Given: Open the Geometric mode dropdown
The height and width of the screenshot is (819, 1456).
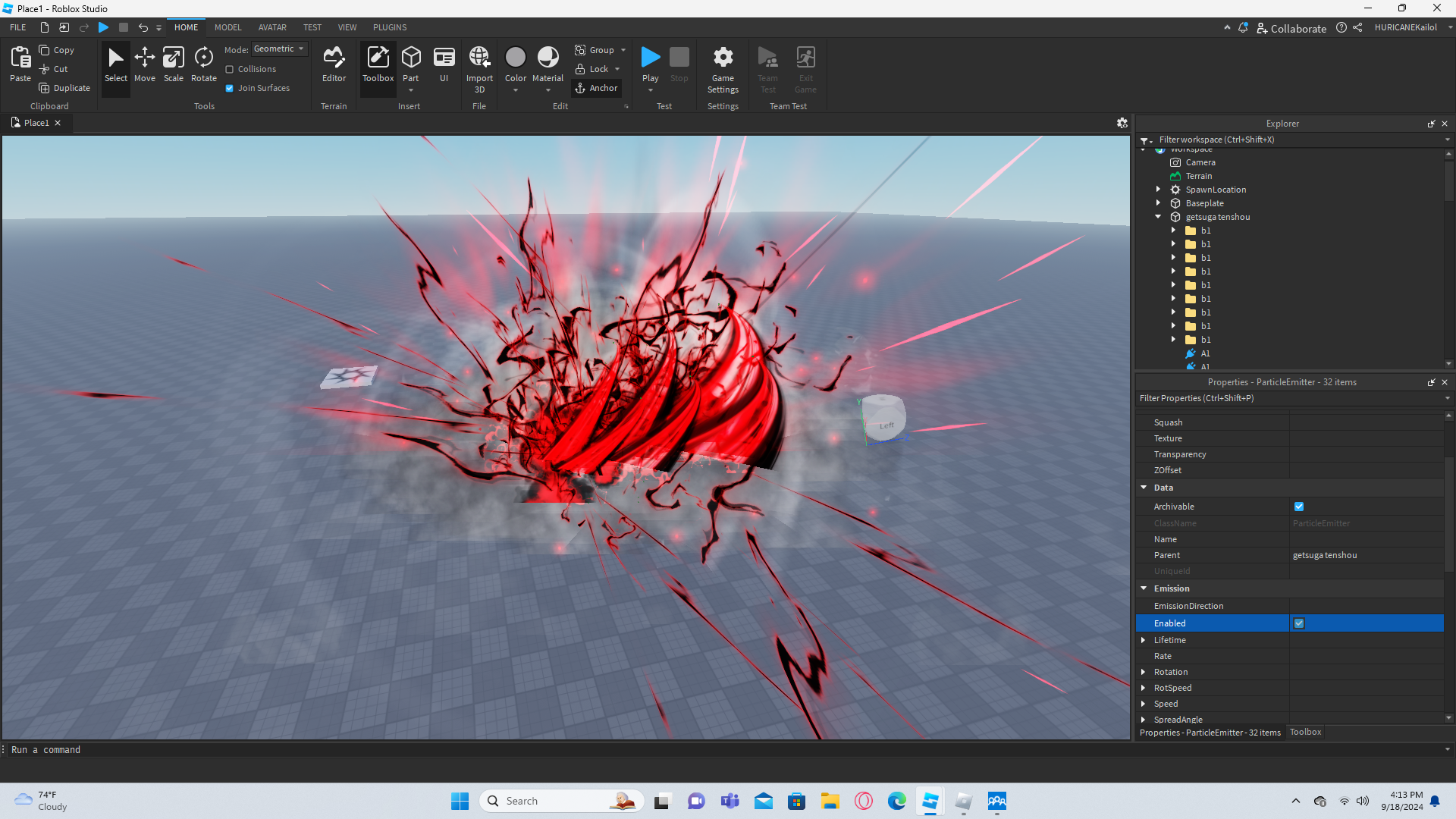Looking at the screenshot, I should pyautogui.click(x=279, y=49).
